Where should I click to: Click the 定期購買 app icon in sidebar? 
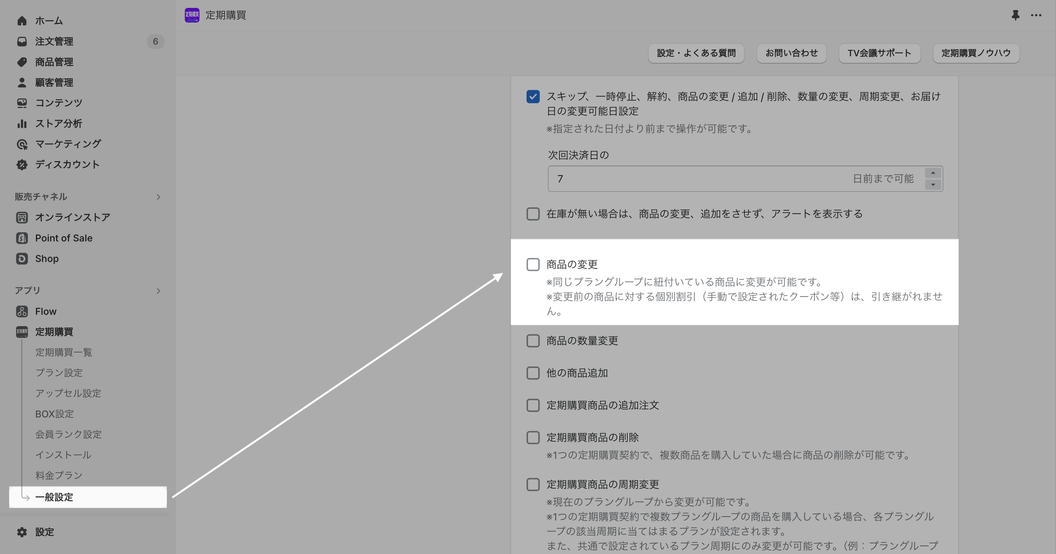tap(22, 332)
